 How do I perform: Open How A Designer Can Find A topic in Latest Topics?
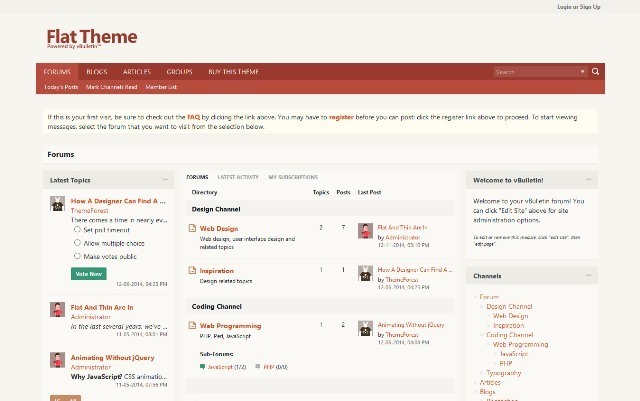118,201
